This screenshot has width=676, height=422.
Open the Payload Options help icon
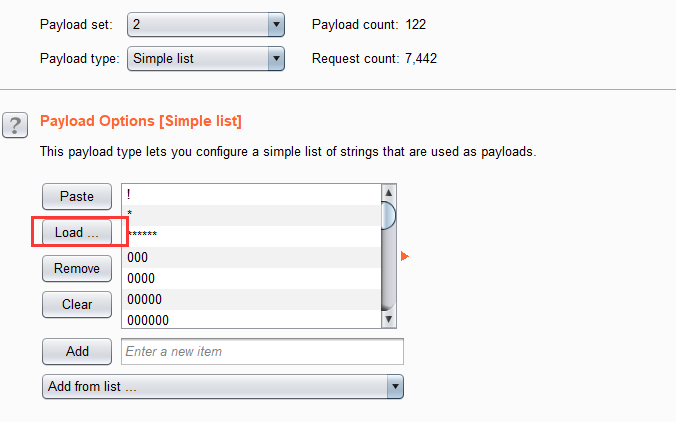tap(15, 125)
